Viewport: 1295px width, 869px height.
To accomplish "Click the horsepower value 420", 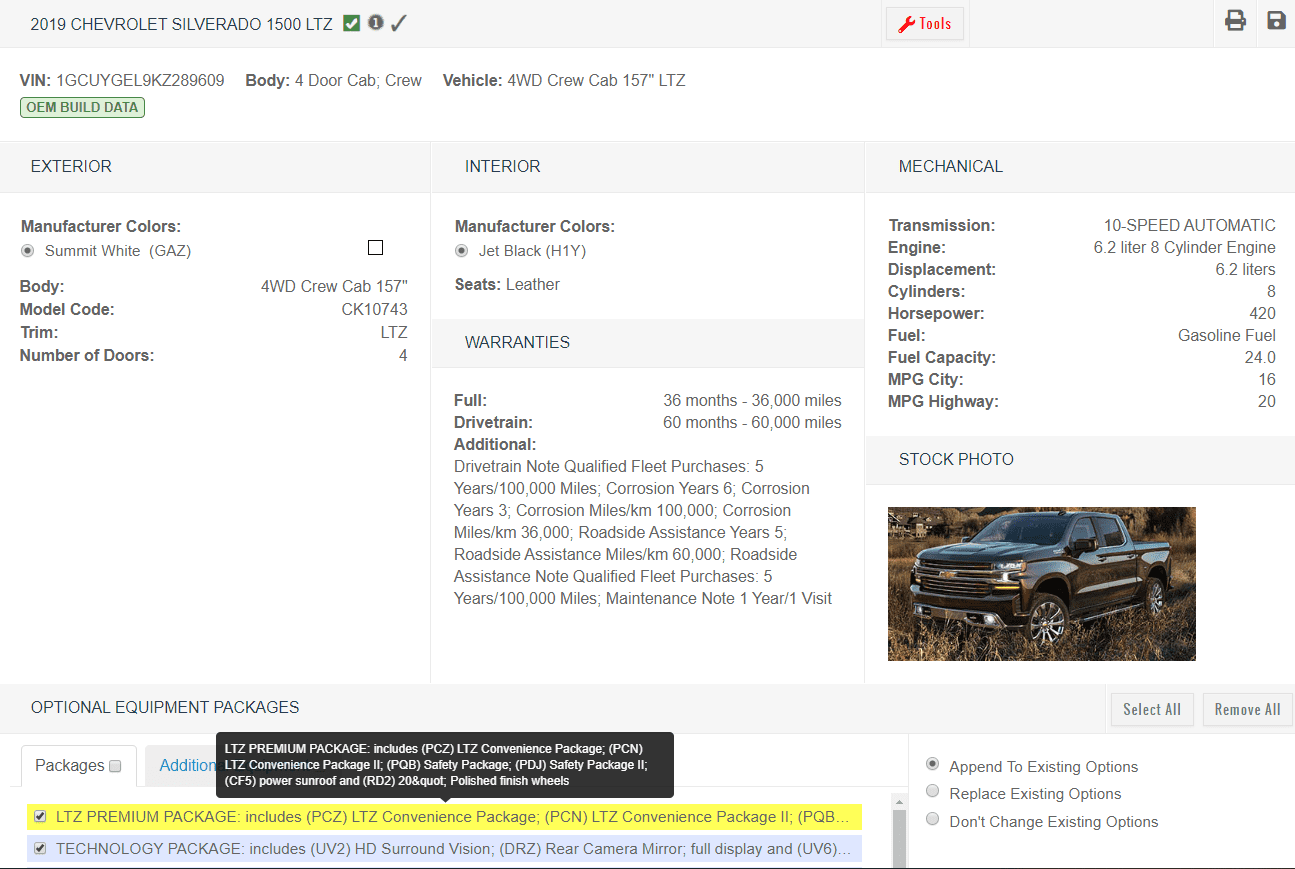I will [1263, 314].
